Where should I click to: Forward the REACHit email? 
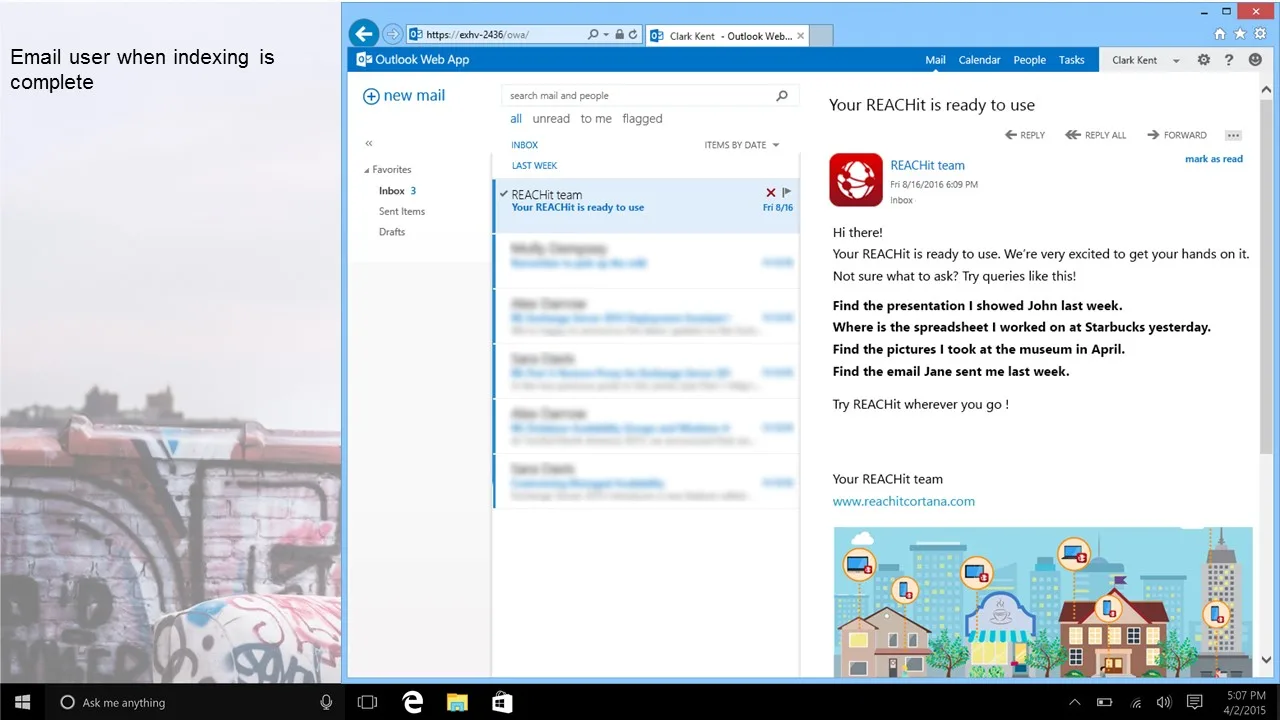pyautogui.click(x=1177, y=135)
